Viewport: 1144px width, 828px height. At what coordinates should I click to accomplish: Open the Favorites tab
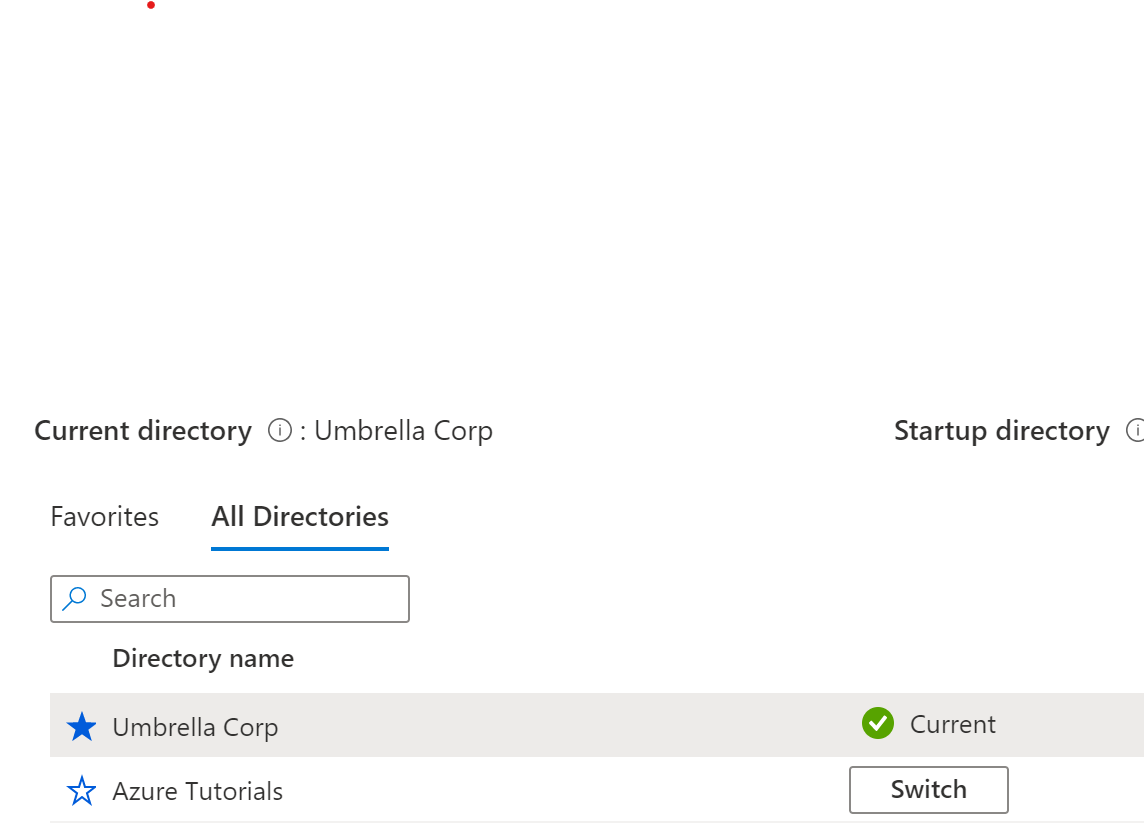pyautogui.click(x=104, y=516)
